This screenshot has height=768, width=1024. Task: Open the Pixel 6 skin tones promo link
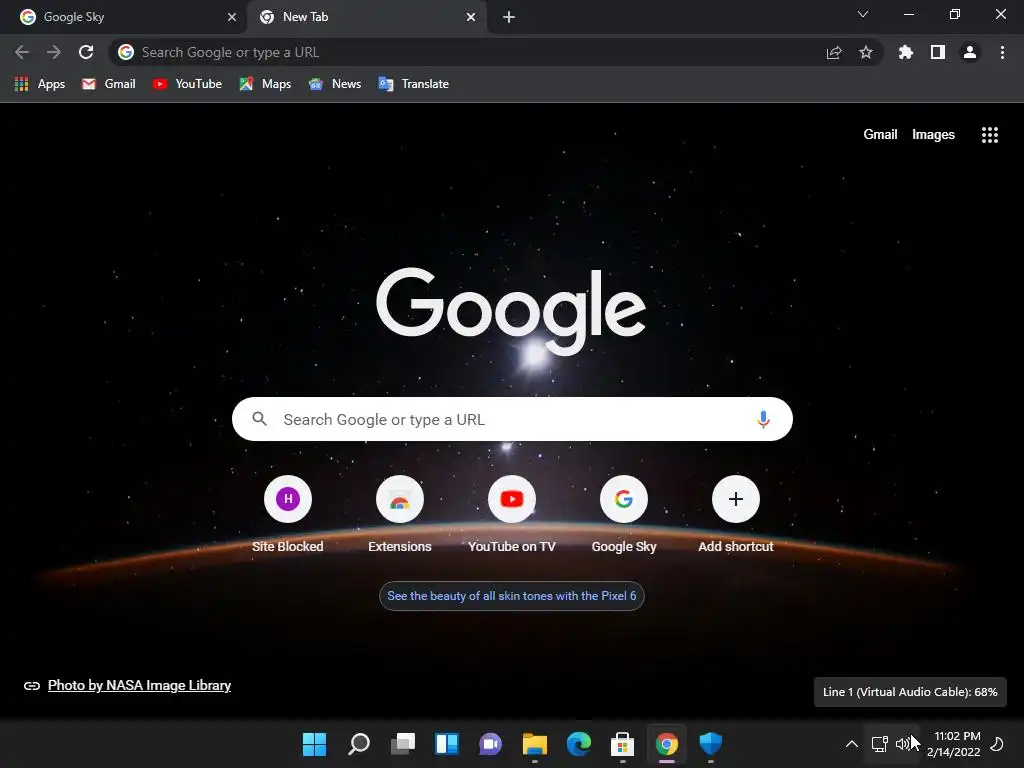[x=511, y=596]
